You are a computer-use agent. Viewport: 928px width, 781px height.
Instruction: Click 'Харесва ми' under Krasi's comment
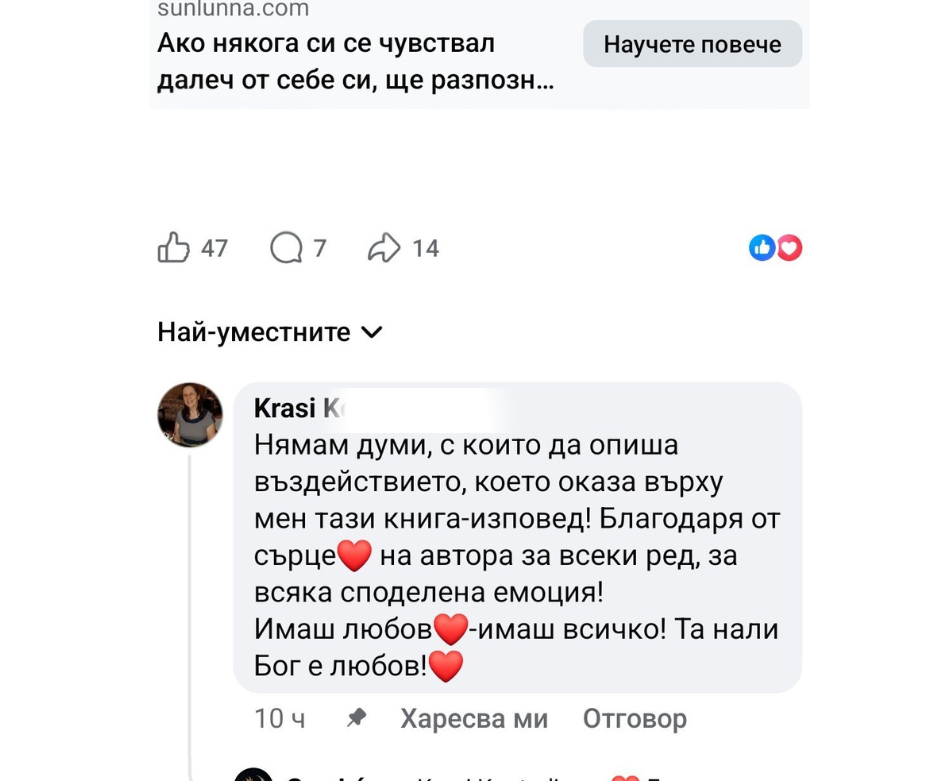(x=473, y=719)
